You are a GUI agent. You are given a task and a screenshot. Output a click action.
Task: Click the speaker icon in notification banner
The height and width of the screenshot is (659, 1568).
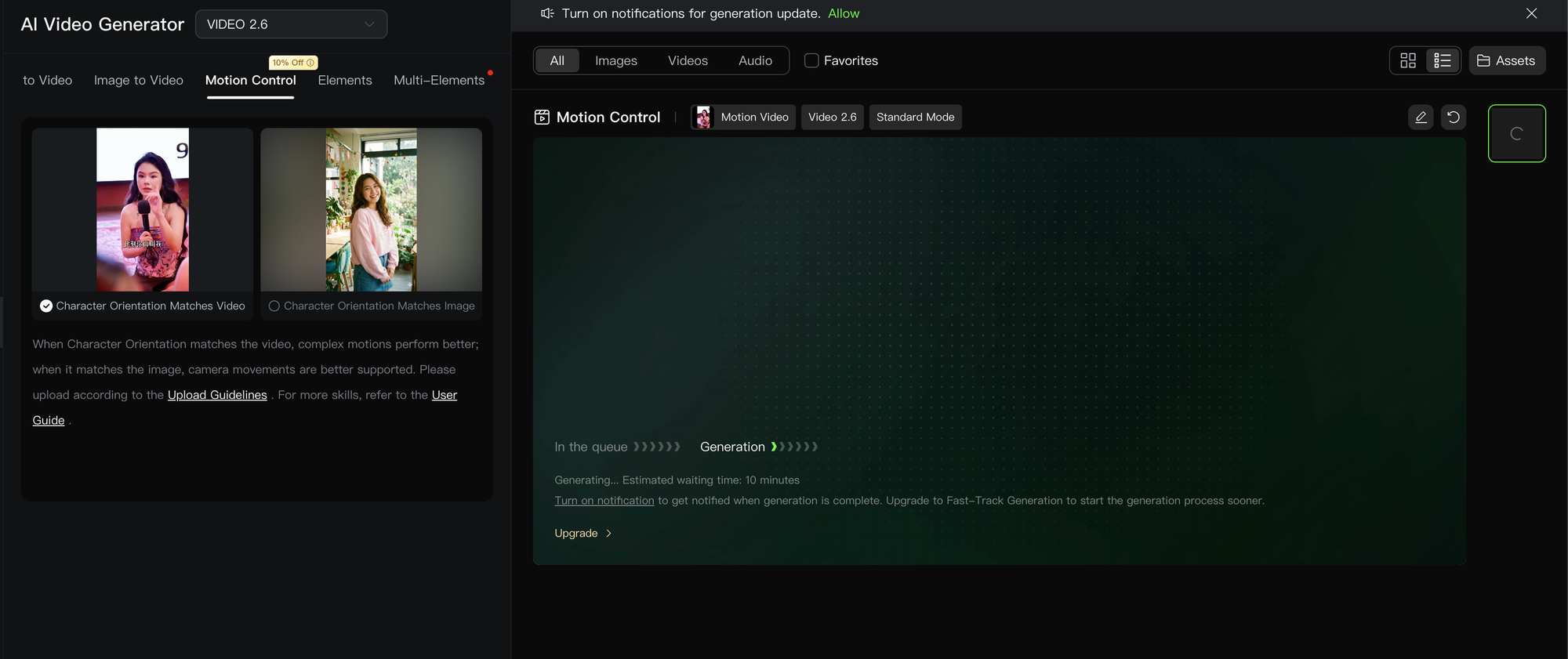click(x=547, y=13)
